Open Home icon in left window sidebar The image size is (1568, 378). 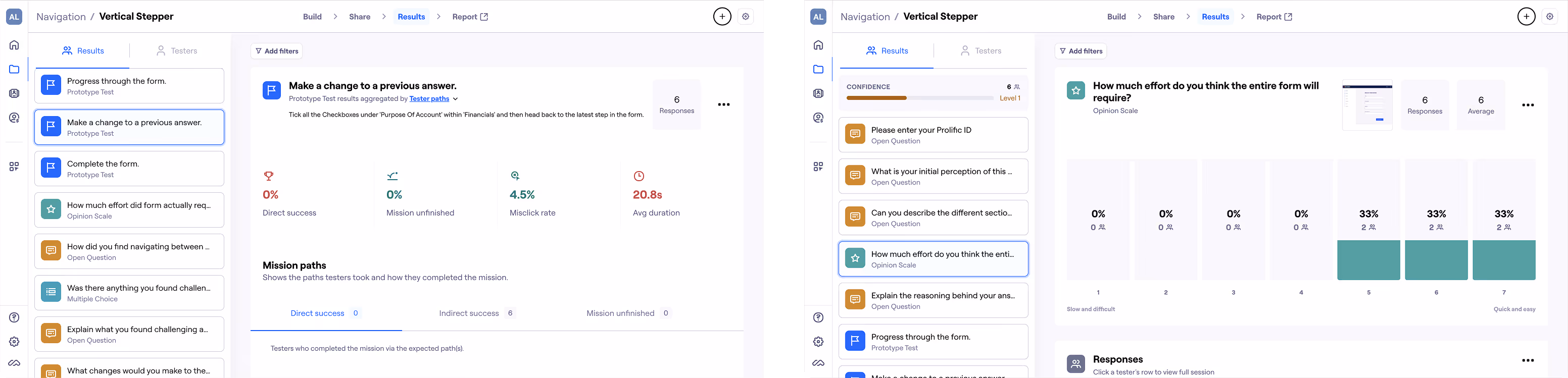[x=14, y=45]
